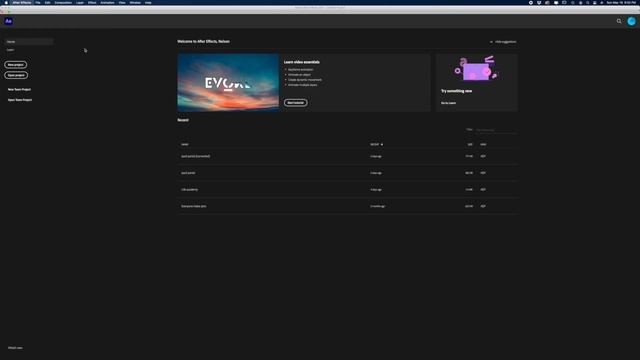The image size is (640, 360).
Task: Open the Effect menu
Action: click(x=92, y=2)
